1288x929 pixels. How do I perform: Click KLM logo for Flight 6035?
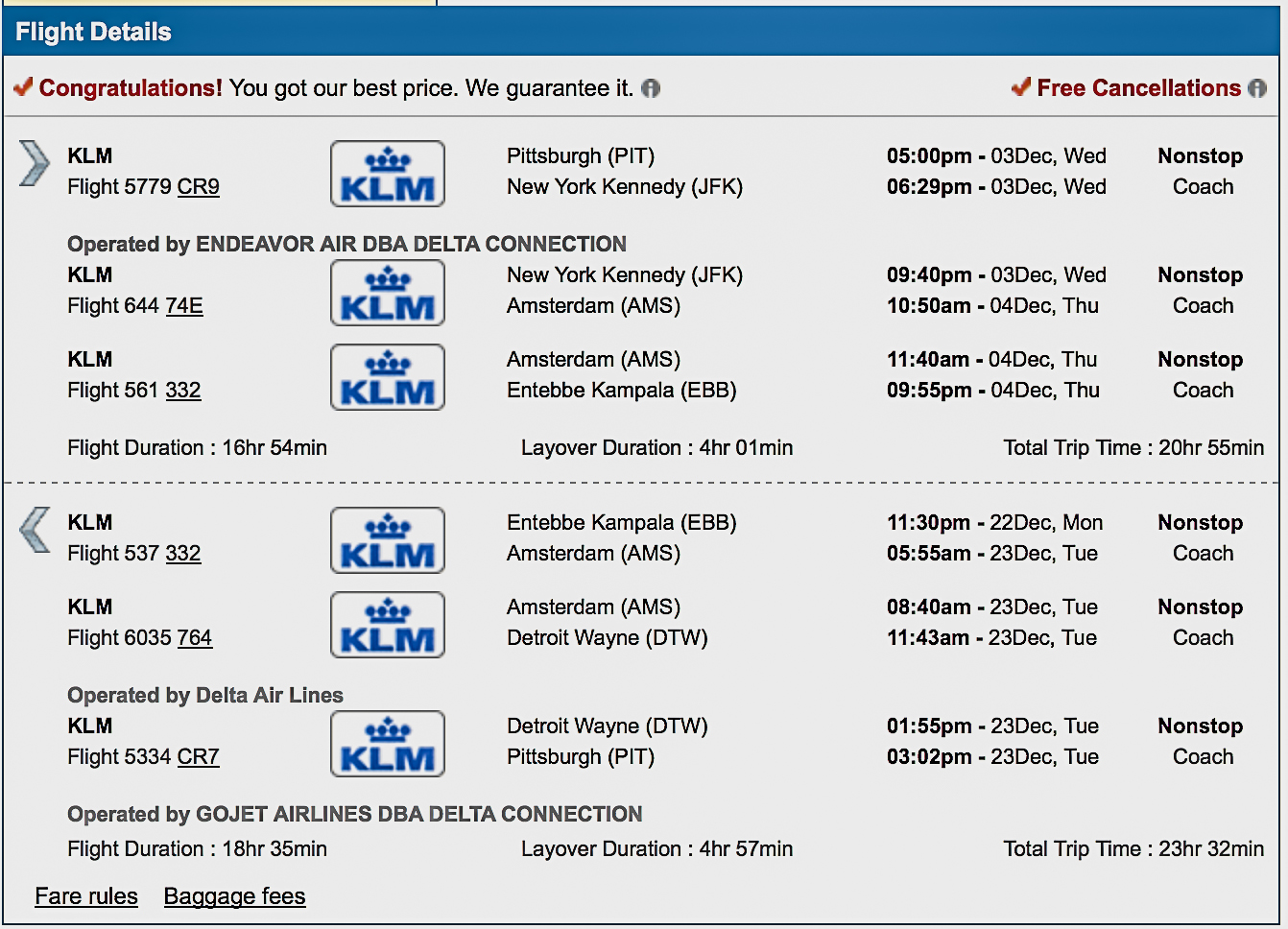[x=388, y=625]
